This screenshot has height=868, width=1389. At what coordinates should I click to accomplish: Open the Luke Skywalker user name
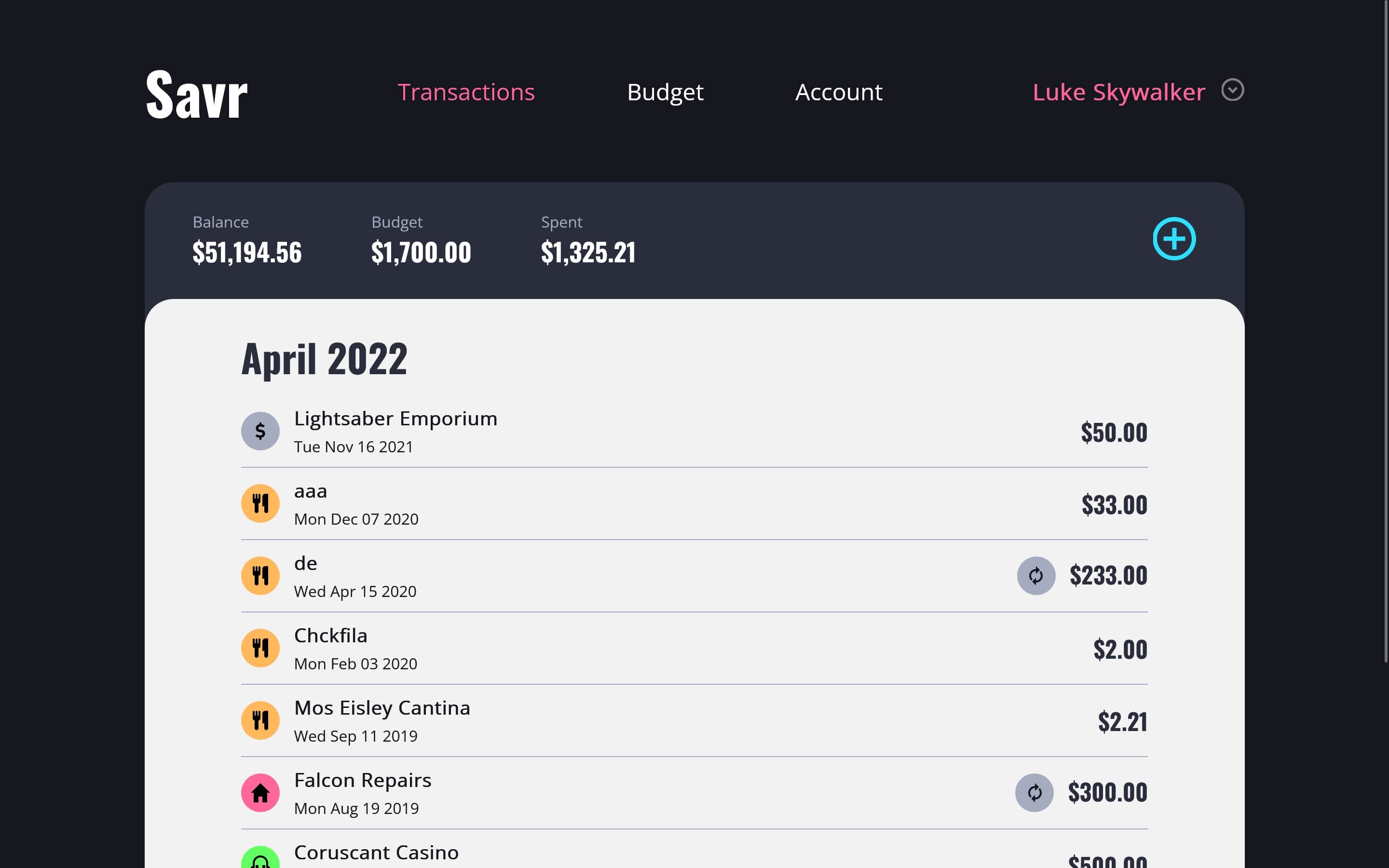pos(1118,93)
